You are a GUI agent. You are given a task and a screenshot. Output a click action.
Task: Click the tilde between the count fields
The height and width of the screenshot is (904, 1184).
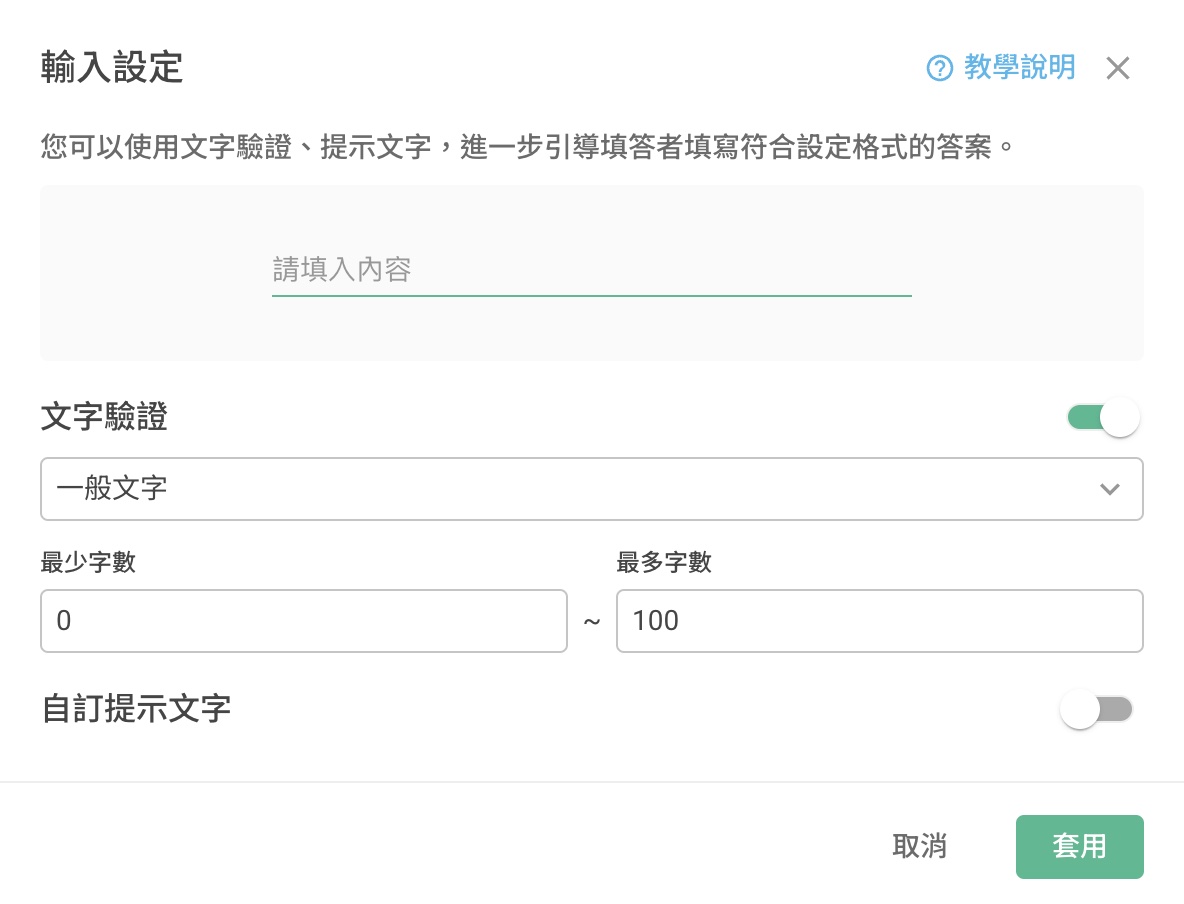click(592, 621)
